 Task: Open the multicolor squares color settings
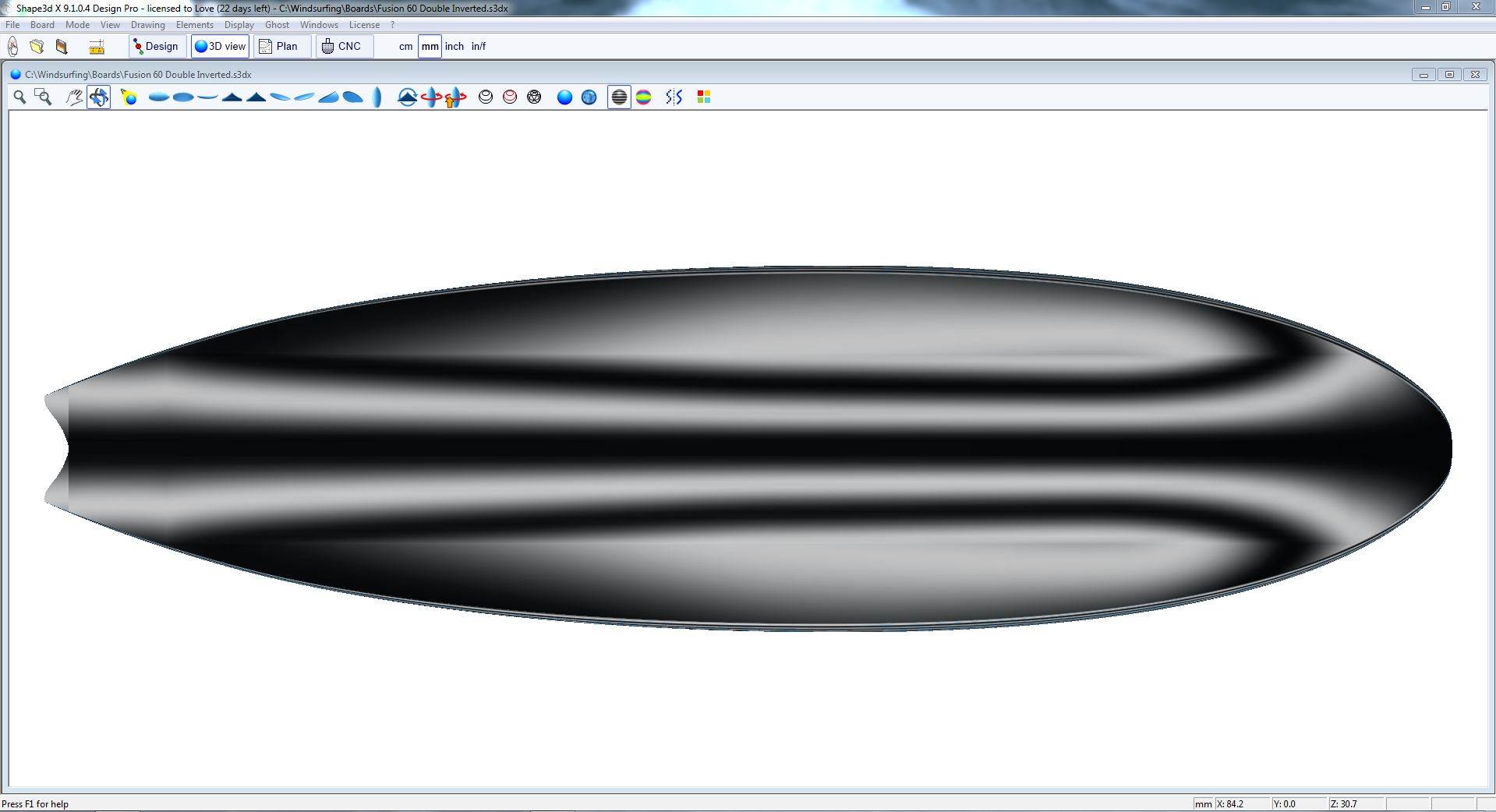703,97
